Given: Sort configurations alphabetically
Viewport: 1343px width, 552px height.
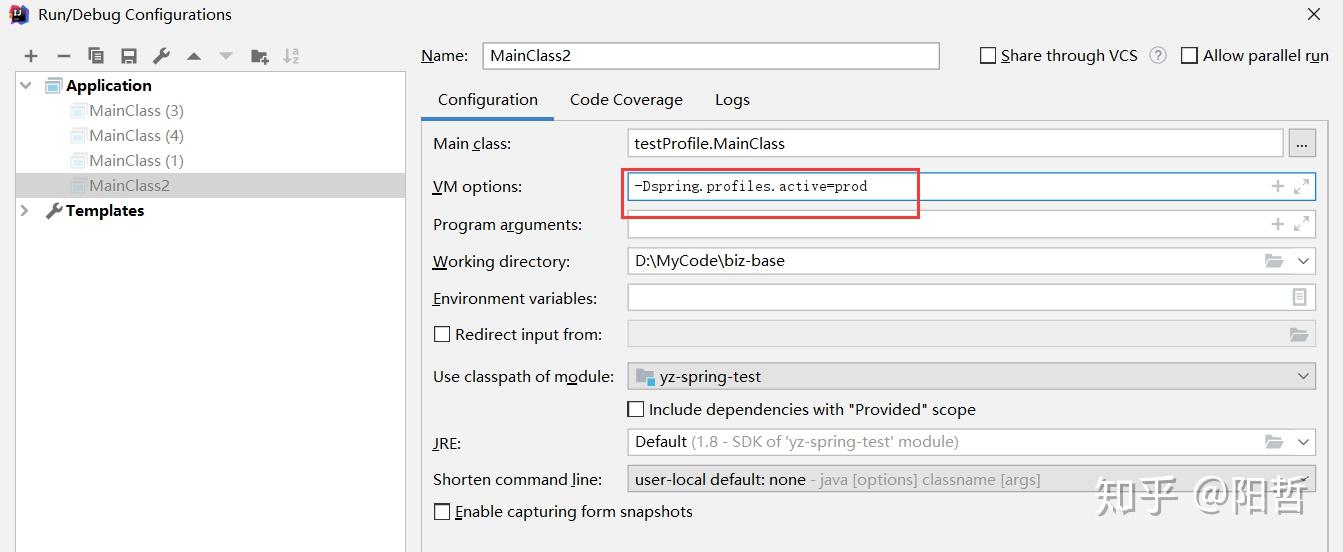Looking at the screenshot, I should [291, 56].
